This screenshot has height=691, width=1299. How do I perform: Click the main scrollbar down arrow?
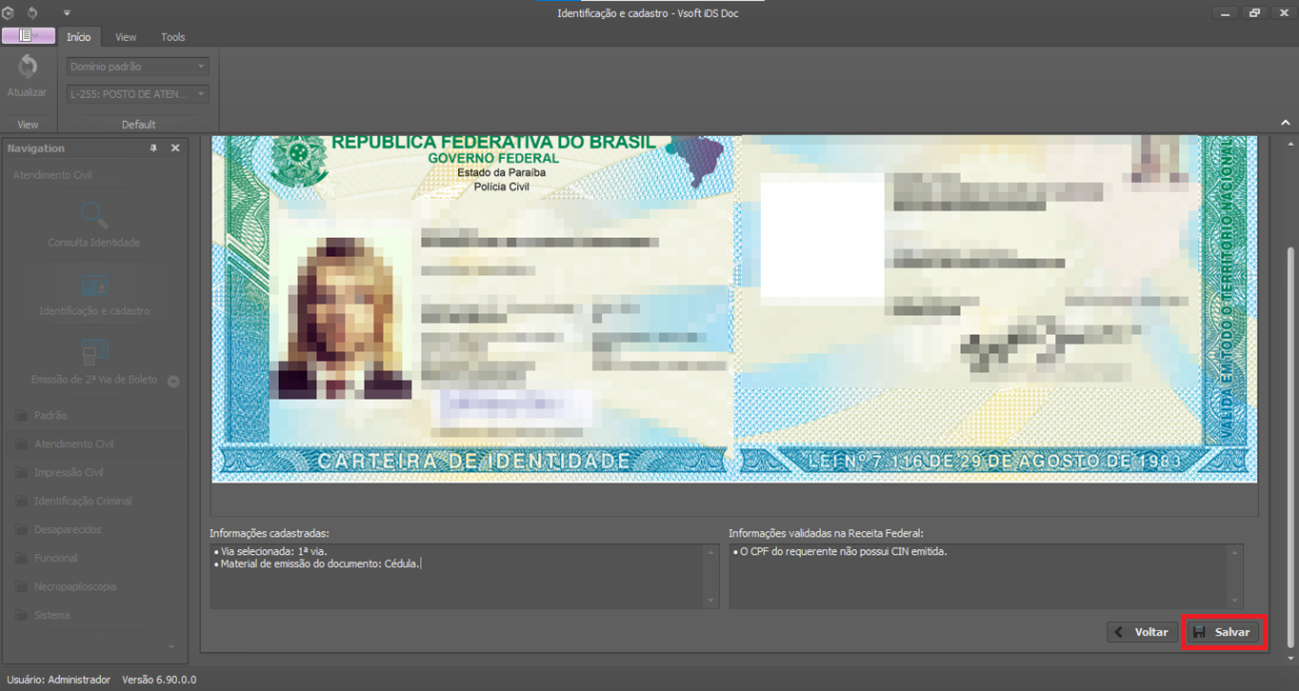pos(1291,659)
